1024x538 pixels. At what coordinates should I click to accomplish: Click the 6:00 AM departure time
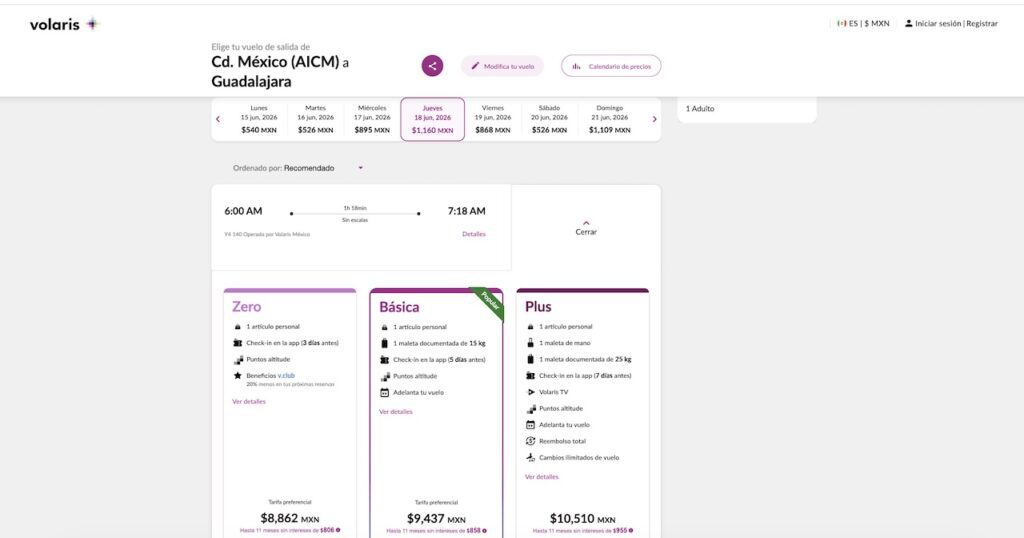[243, 211]
